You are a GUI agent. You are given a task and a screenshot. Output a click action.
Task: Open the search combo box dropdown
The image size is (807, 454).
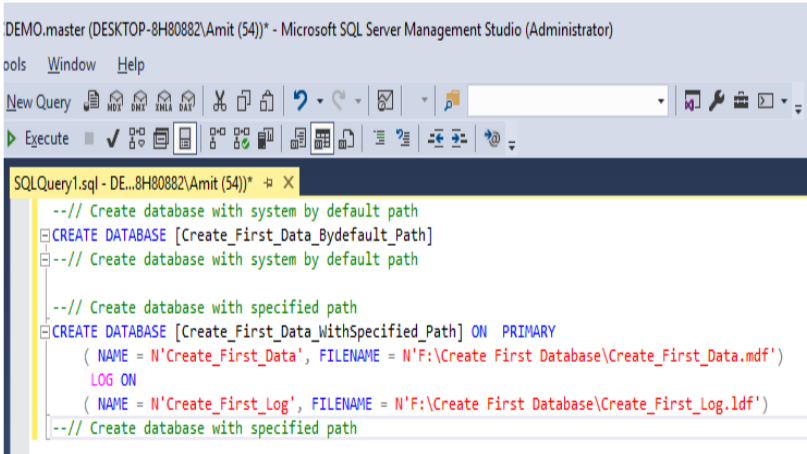661,101
